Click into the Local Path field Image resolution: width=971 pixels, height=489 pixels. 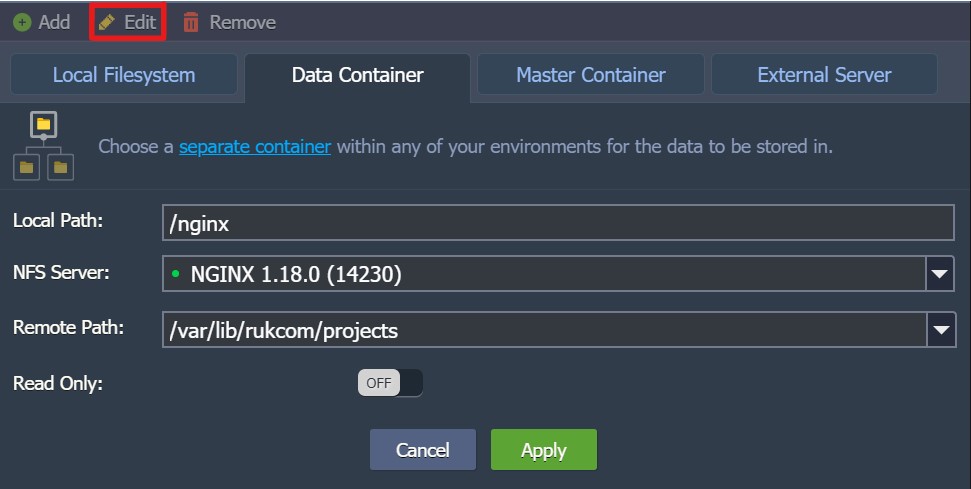pos(558,223)
